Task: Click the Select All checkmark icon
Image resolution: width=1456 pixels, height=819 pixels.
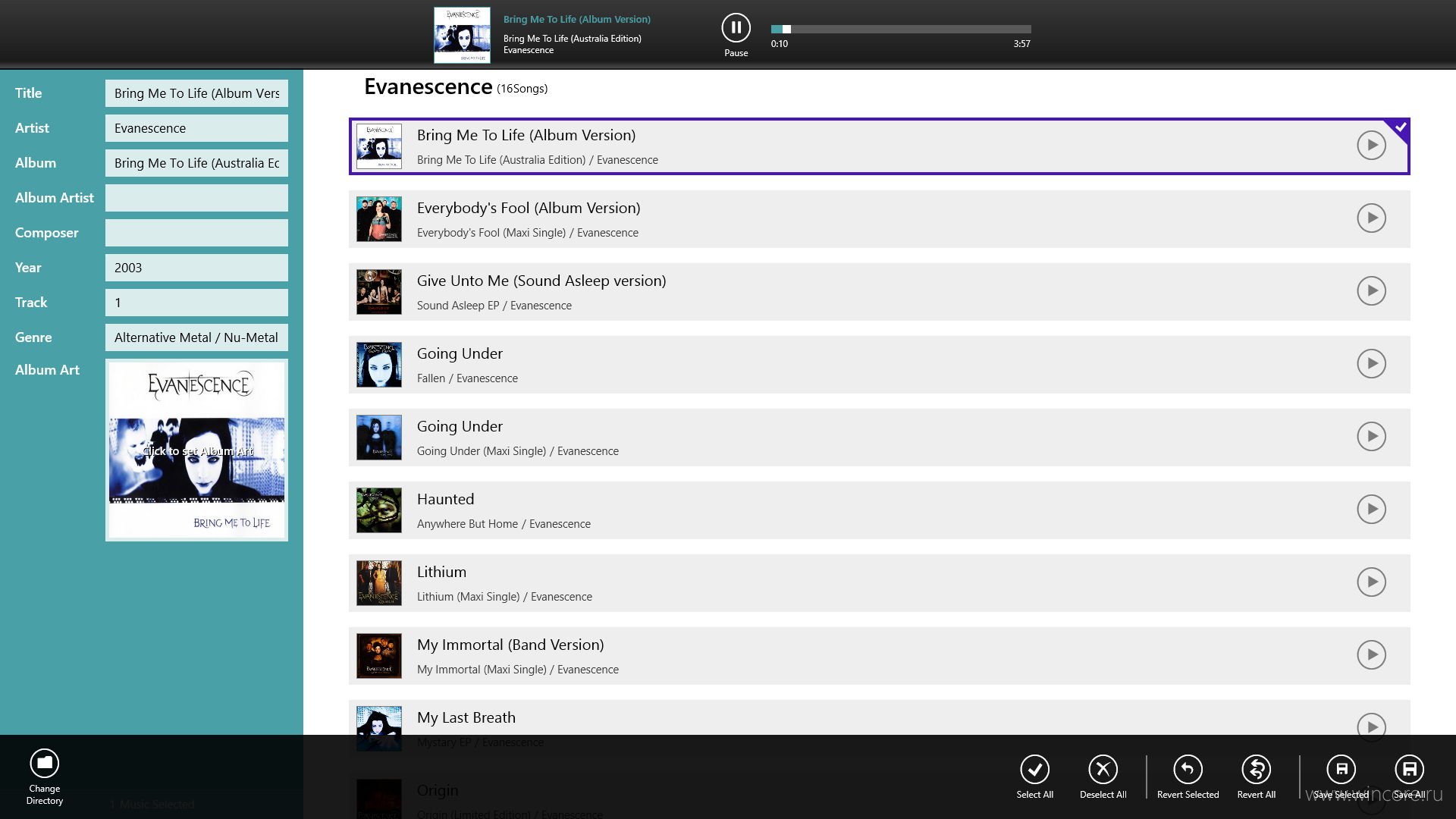Action: (1034, 769)
